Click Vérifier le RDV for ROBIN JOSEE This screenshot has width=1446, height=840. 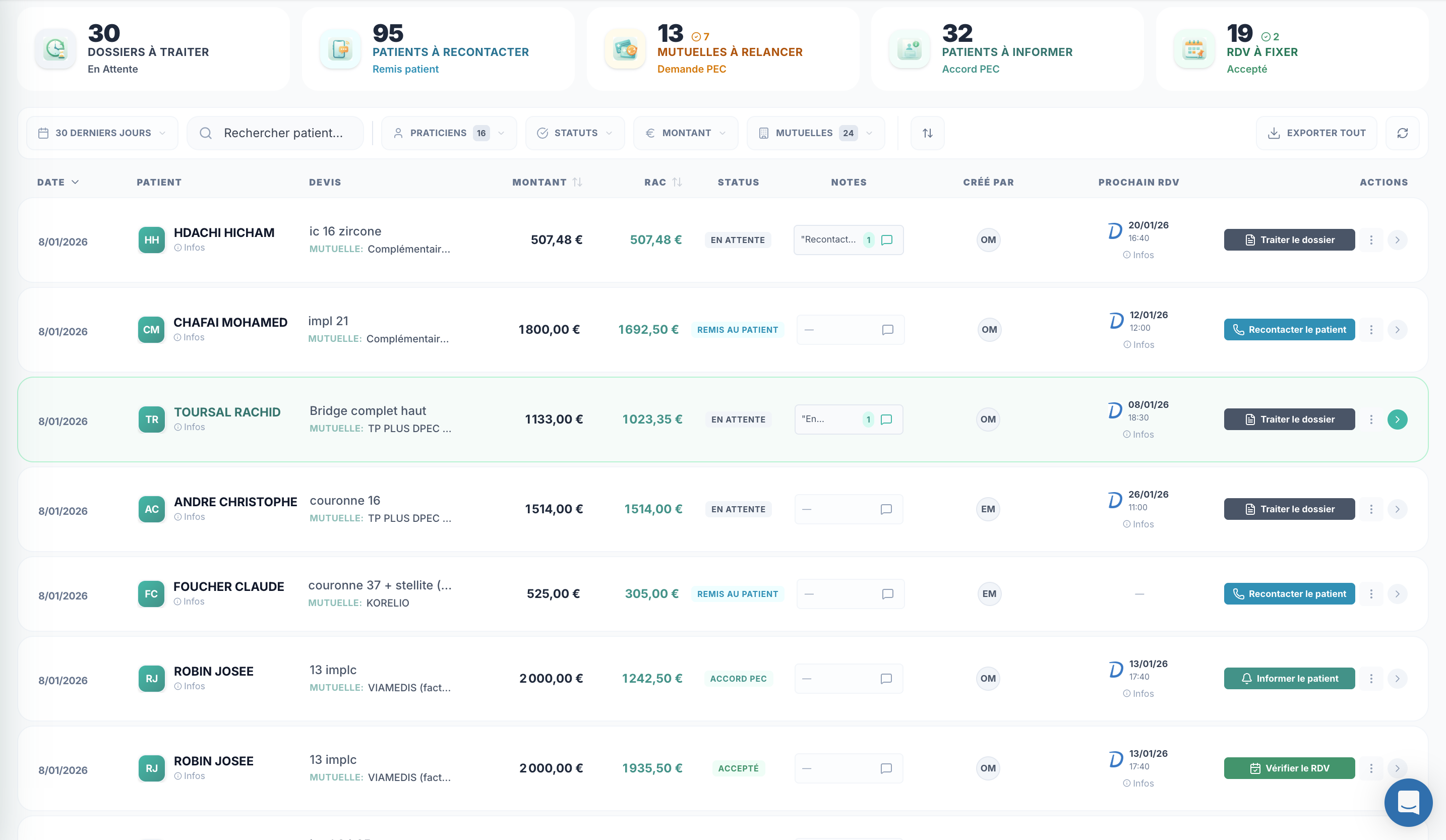tap(1289, 768)
